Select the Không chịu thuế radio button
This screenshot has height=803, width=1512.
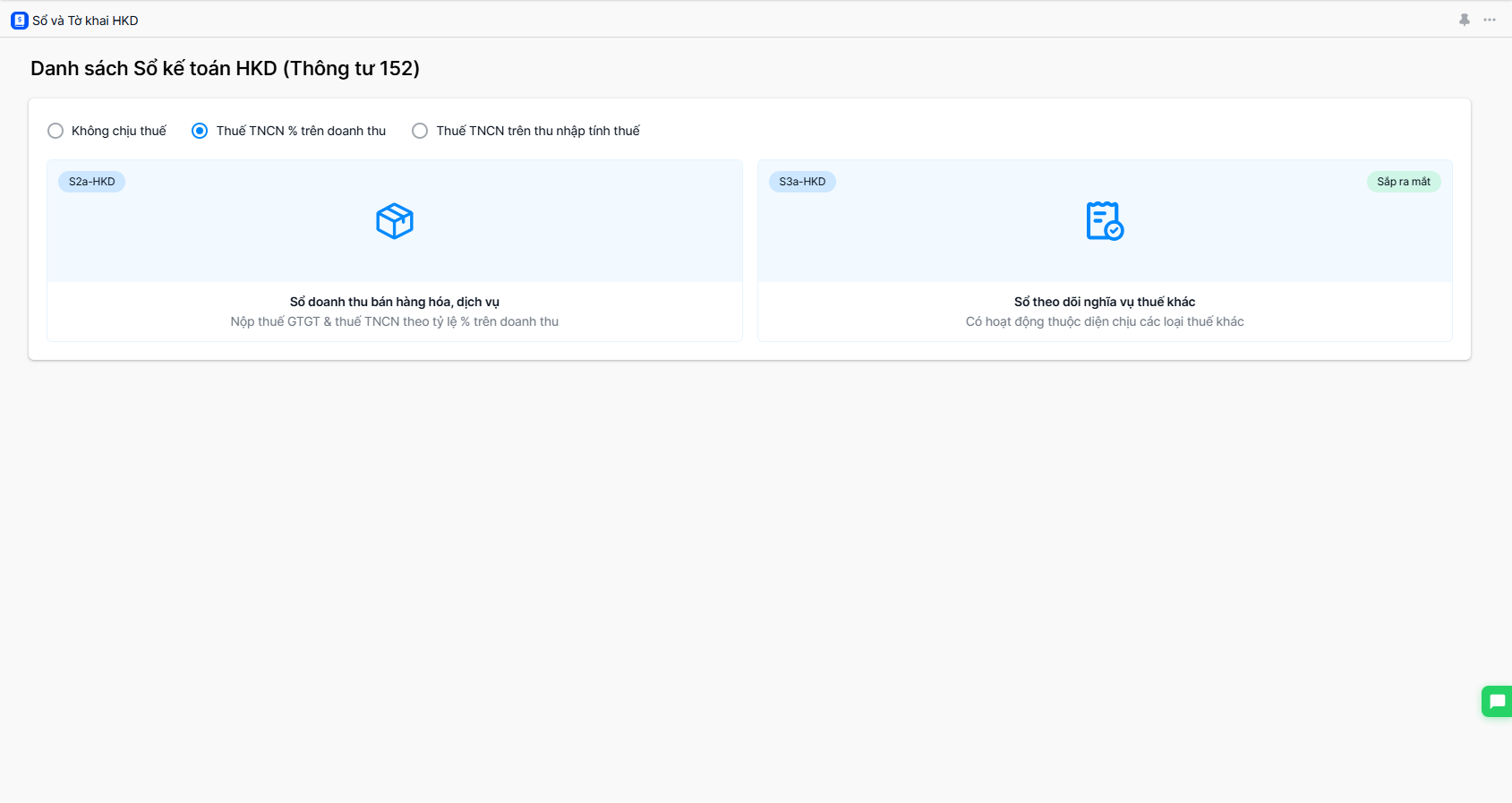click(x=56, y=131)
